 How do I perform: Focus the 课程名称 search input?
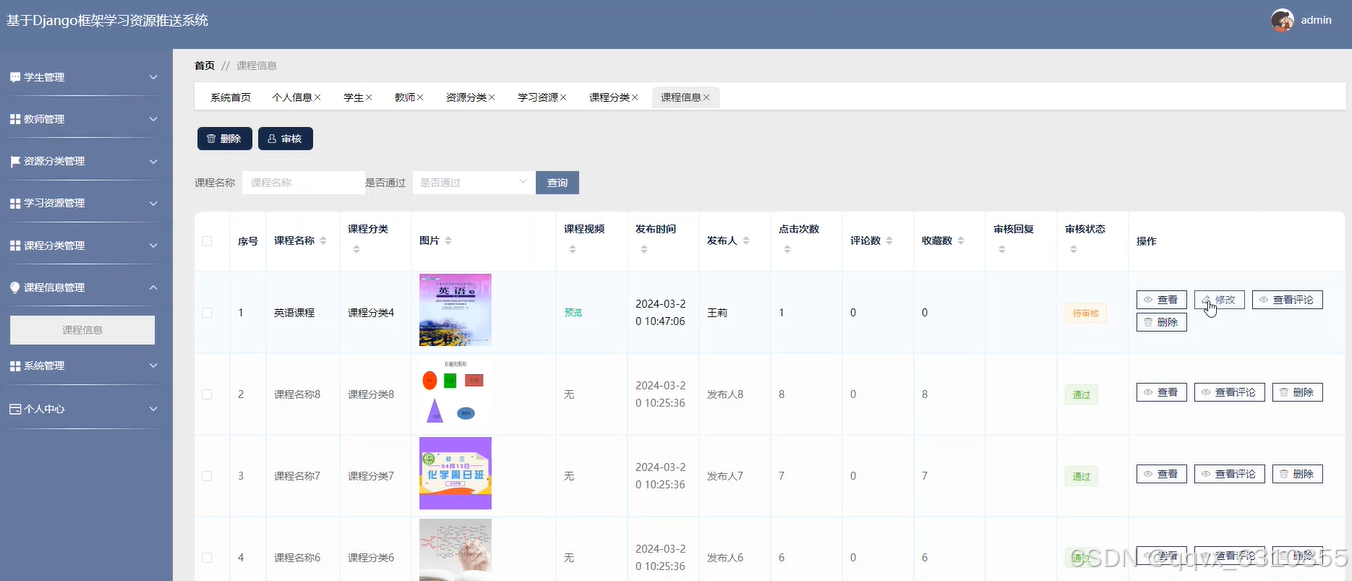(x=303, y=182)
